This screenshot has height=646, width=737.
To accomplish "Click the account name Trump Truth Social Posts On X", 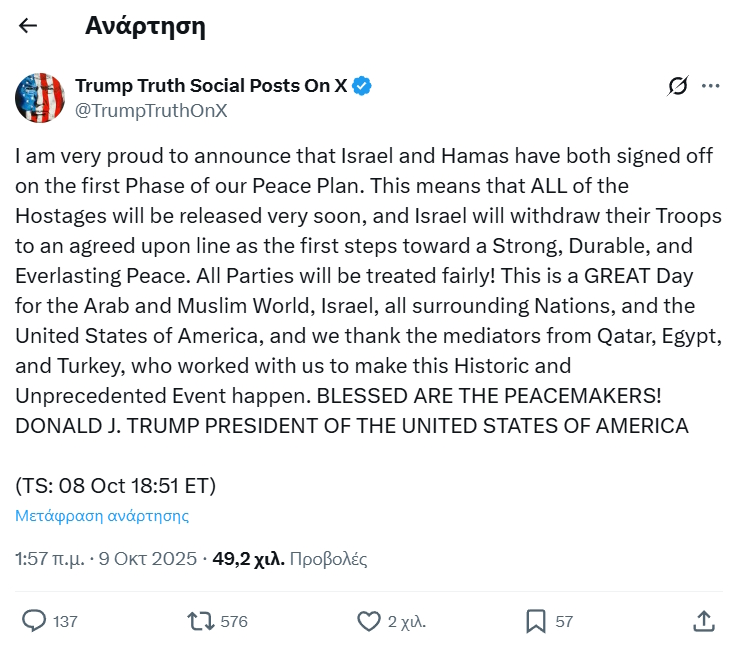I will click(x=211, y=86).
